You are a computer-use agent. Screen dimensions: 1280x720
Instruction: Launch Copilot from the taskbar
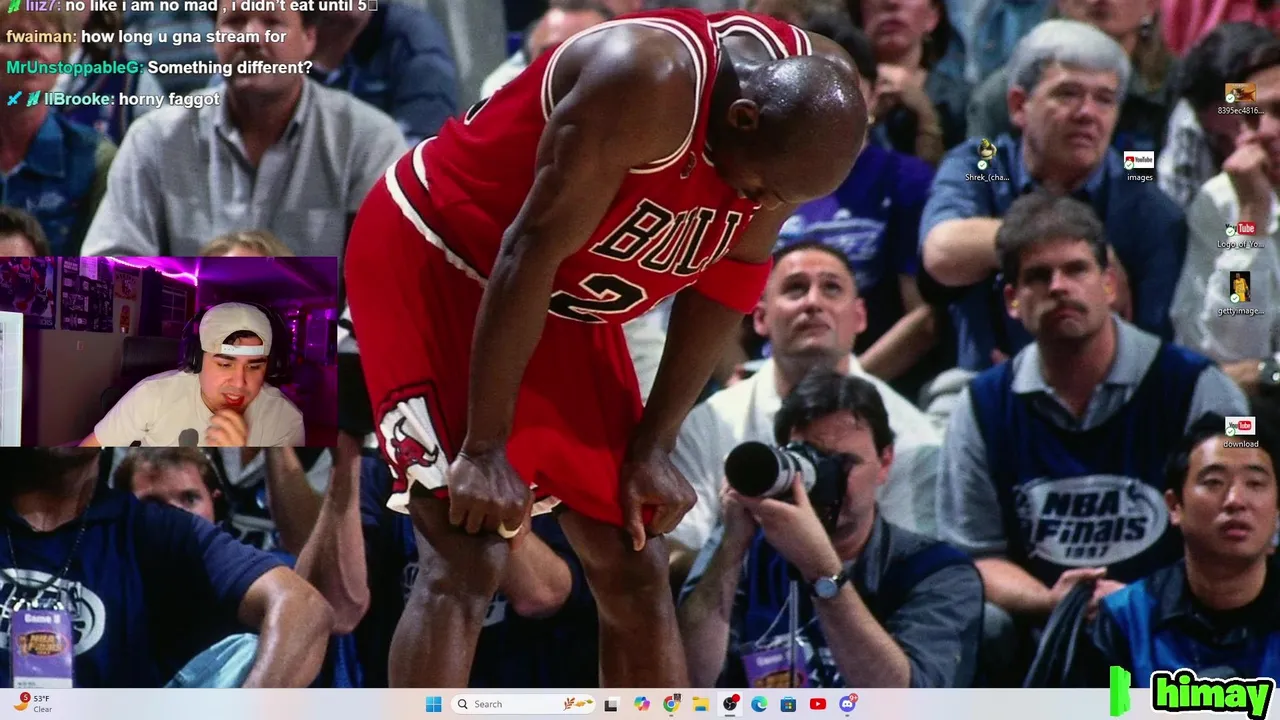pyautogui.click(x=641, y=704)
